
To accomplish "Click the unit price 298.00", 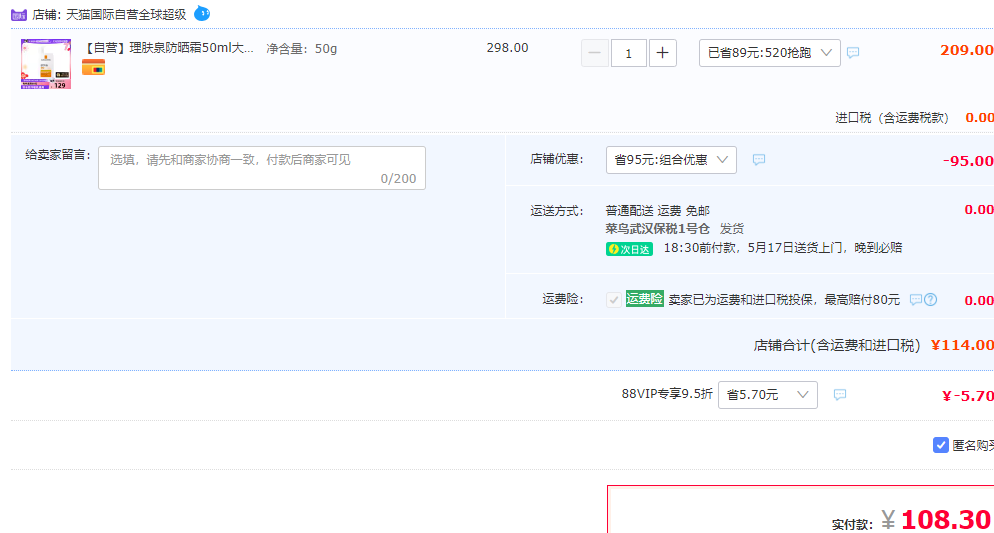I will [507, 48].
